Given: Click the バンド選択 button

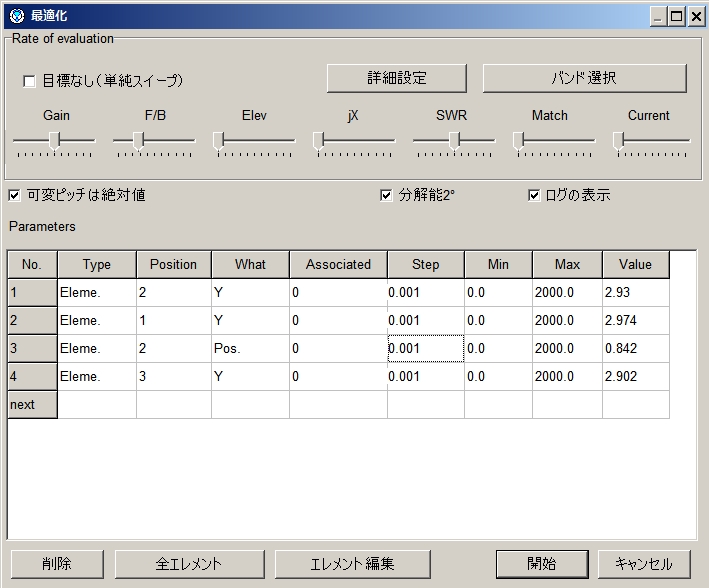Looking at the screenshot, I should click(585, 78).
